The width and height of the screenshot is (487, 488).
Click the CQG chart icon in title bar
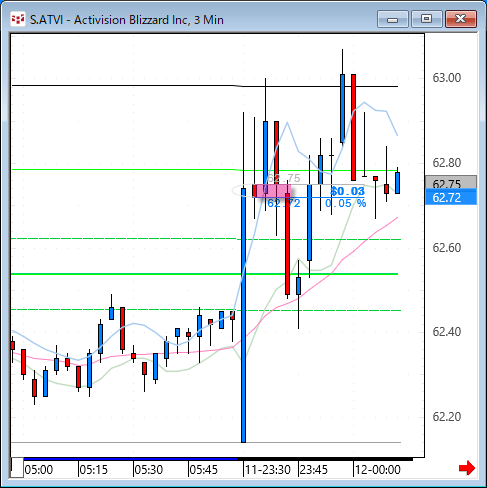point(18,19)
